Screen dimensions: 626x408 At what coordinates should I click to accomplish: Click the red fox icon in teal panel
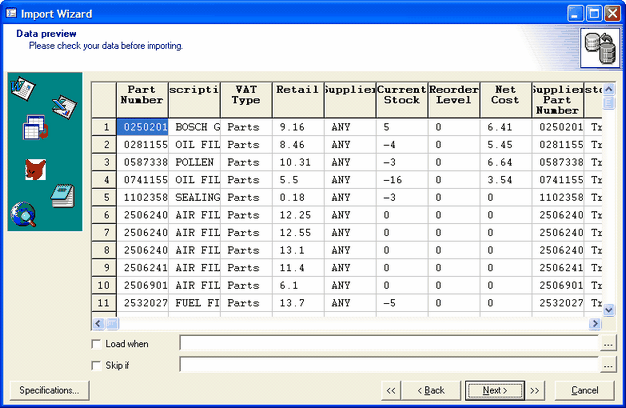36,169
